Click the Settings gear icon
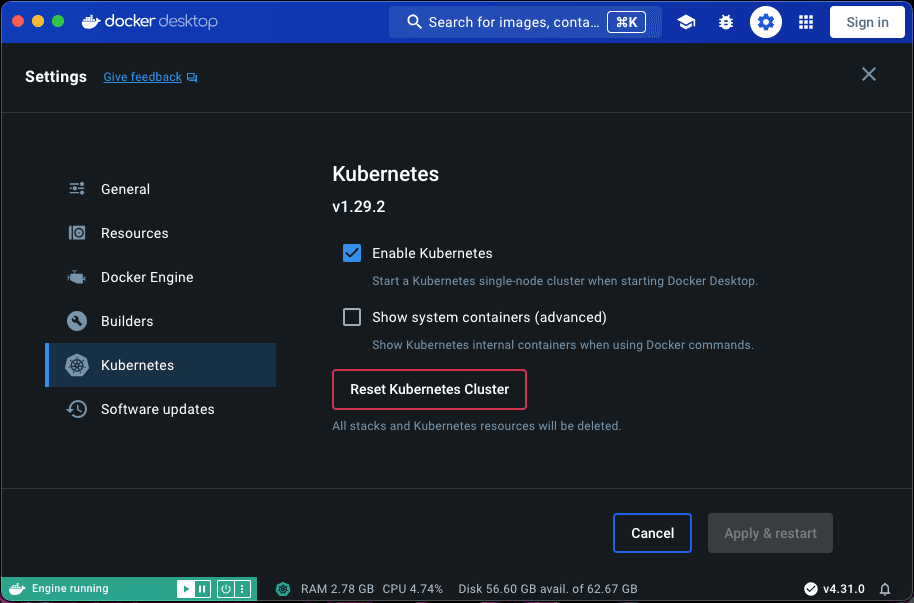Screen dimensions: 914x603 point(765,22)
